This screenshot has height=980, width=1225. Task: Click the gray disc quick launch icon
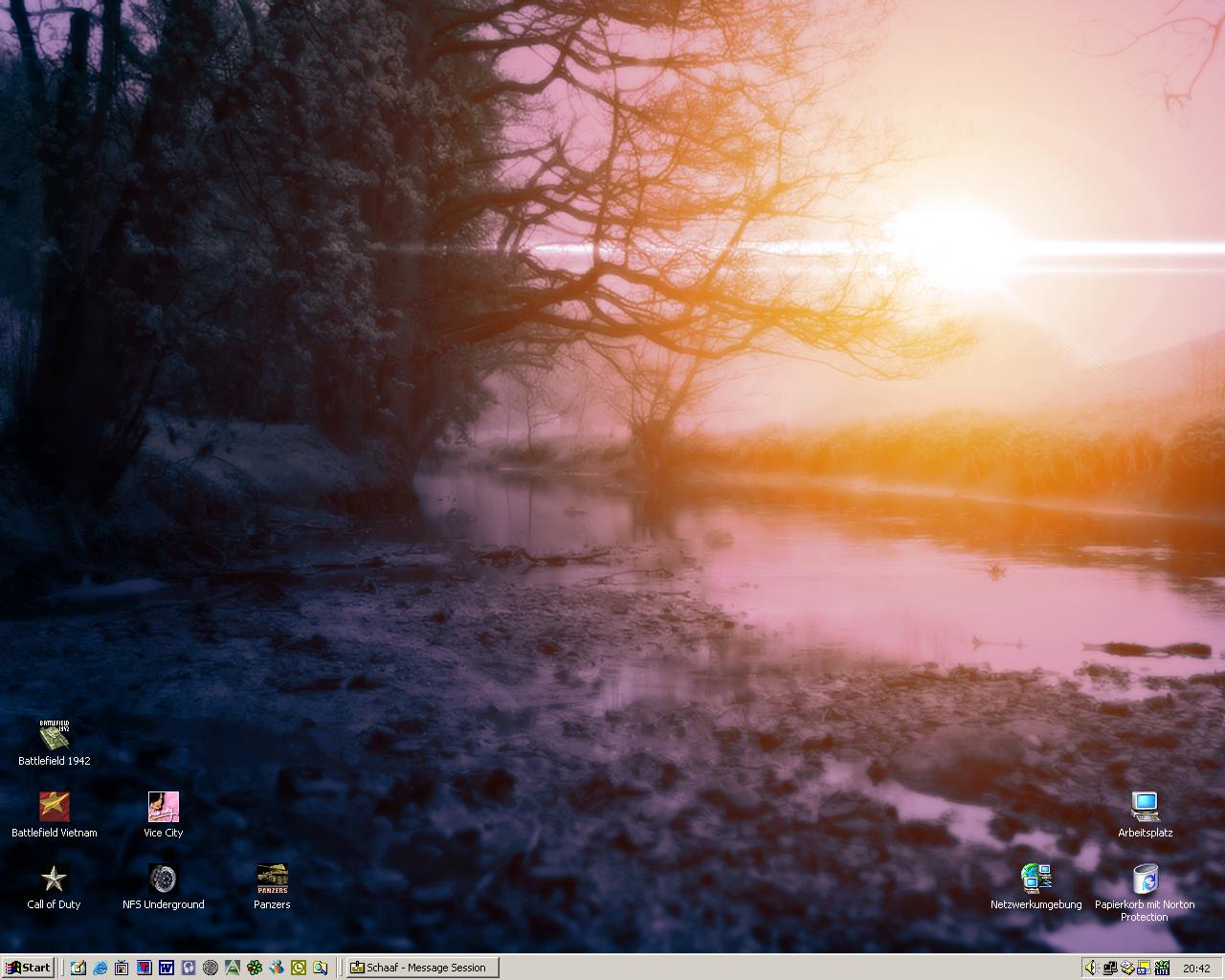(211, 968)
